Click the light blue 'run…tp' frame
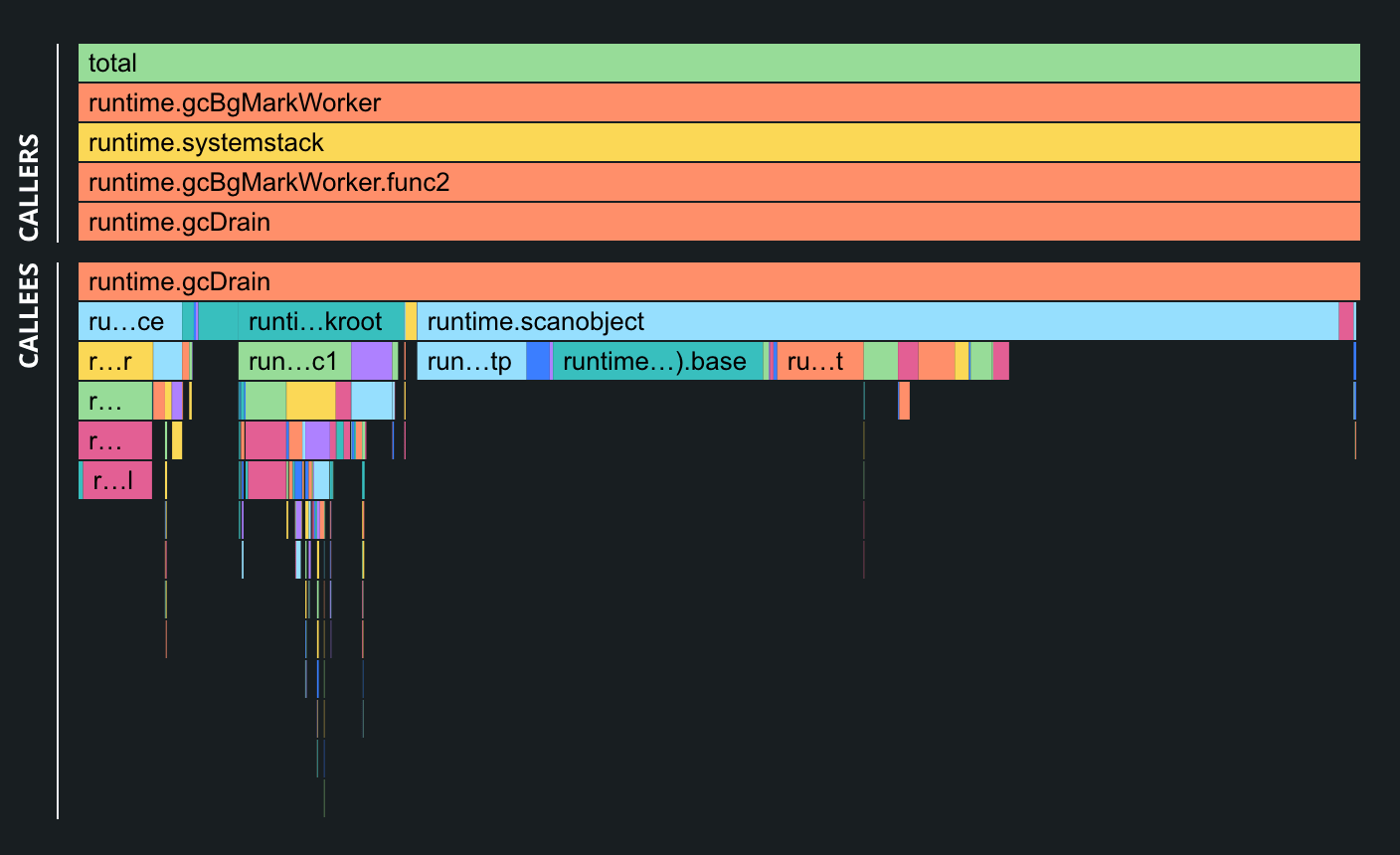Viewport: 1400px width, 855px height. [x=471, y=361]
